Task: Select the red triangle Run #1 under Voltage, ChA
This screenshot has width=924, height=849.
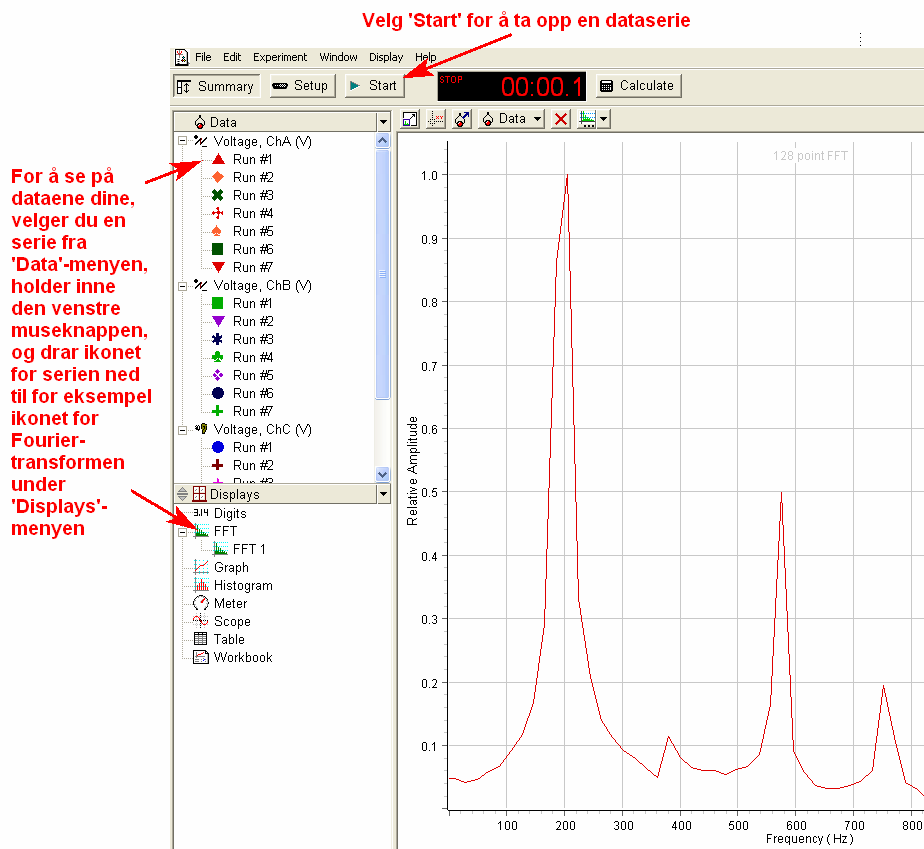Action: (x=243, y=160)
